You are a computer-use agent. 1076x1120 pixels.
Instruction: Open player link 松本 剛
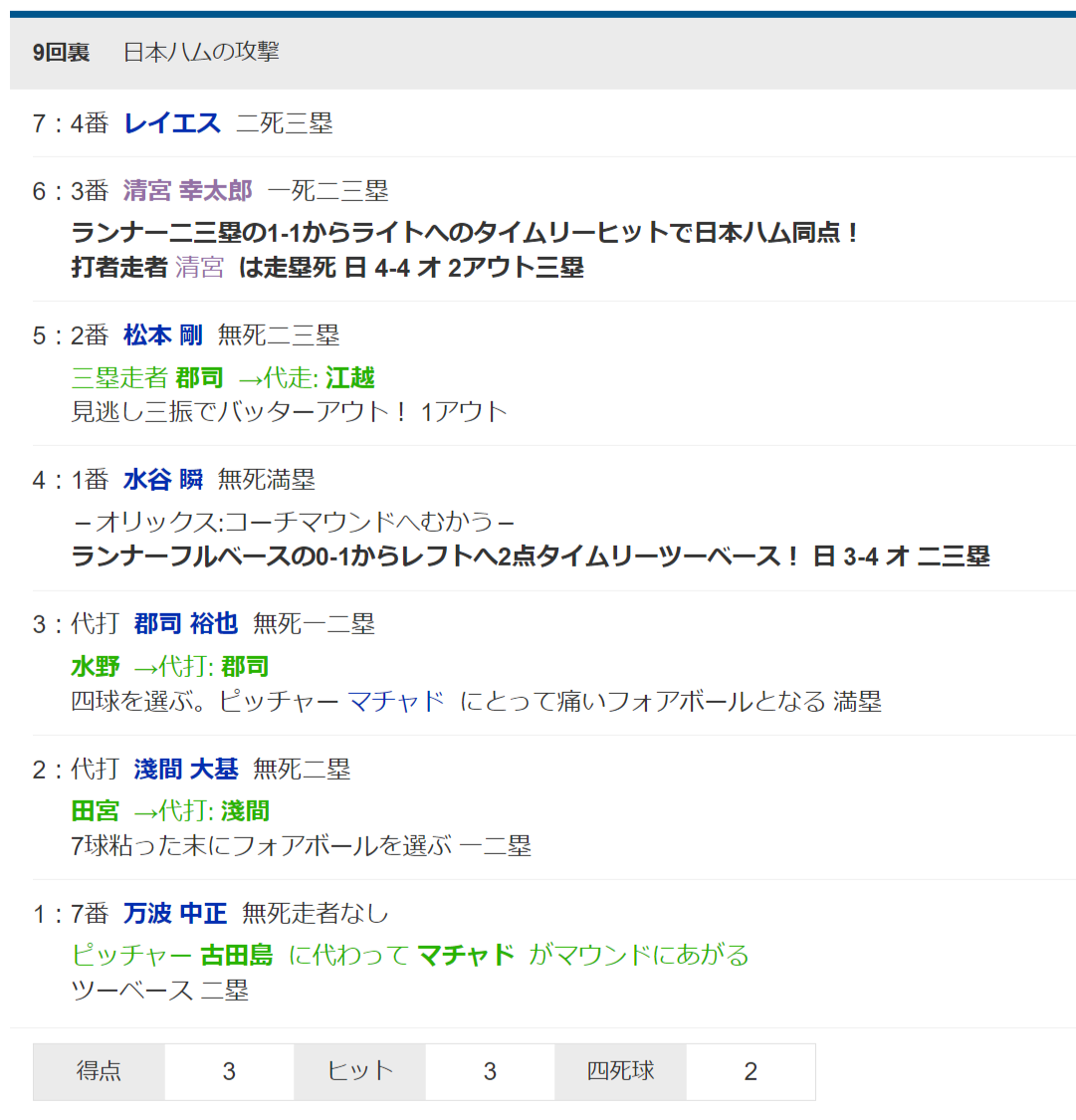point(163,335)
